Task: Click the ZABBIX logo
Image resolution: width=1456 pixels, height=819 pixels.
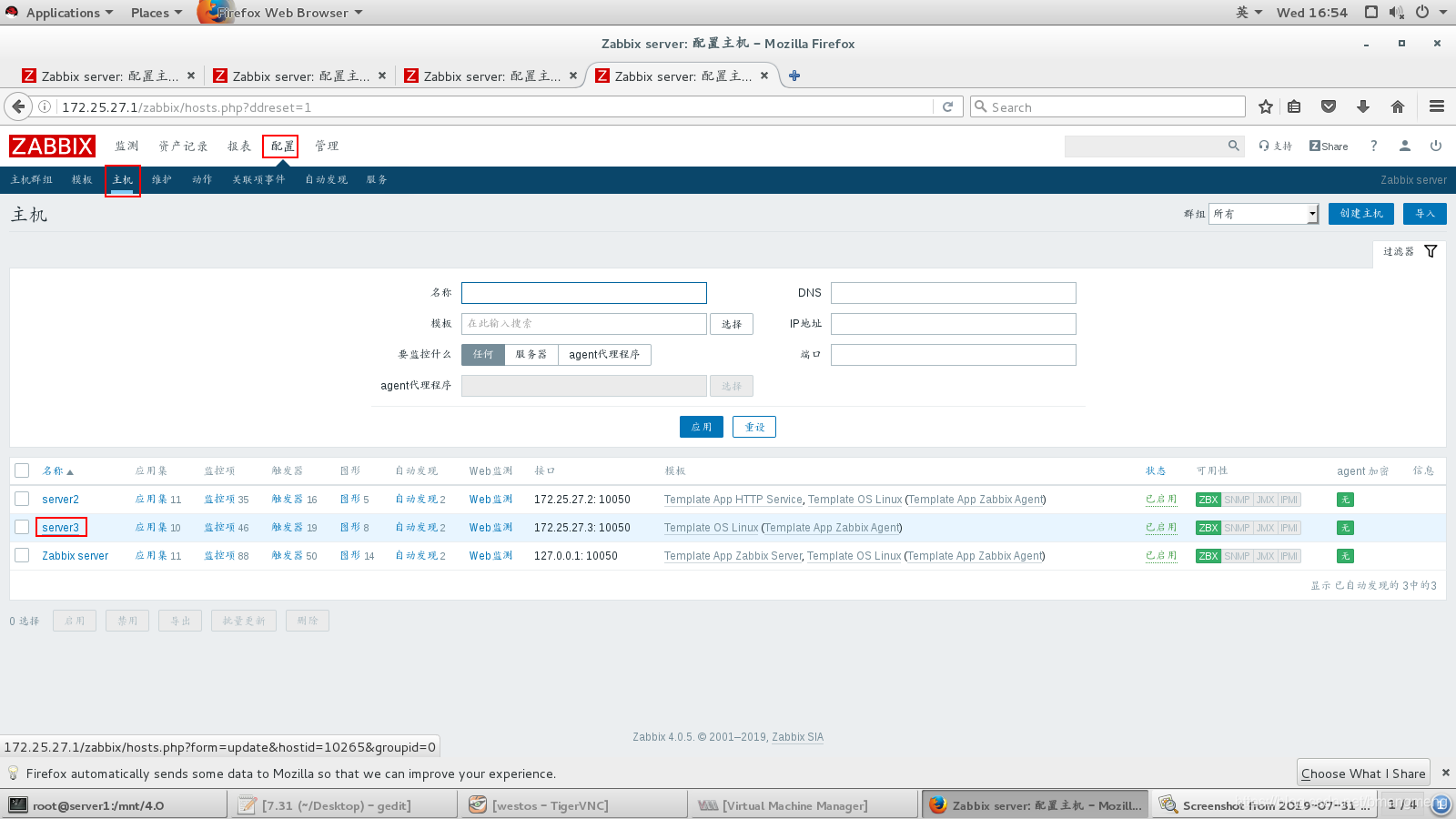Action: click(52, 146)
